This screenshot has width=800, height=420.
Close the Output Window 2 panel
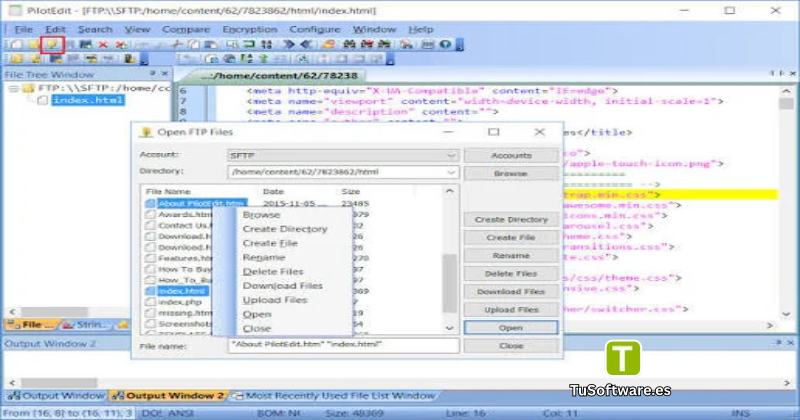click(x=790, y=343)
